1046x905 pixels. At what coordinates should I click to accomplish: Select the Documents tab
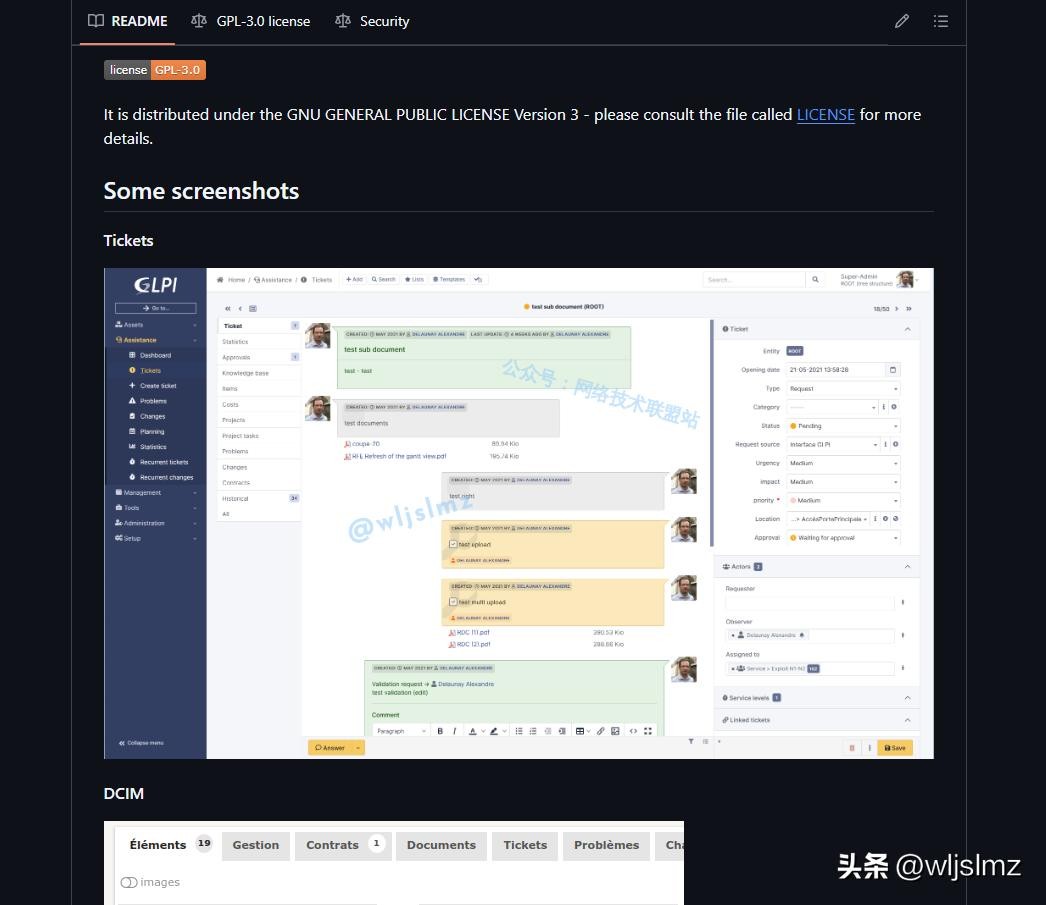pyautogui.click(x=441, y=845)
